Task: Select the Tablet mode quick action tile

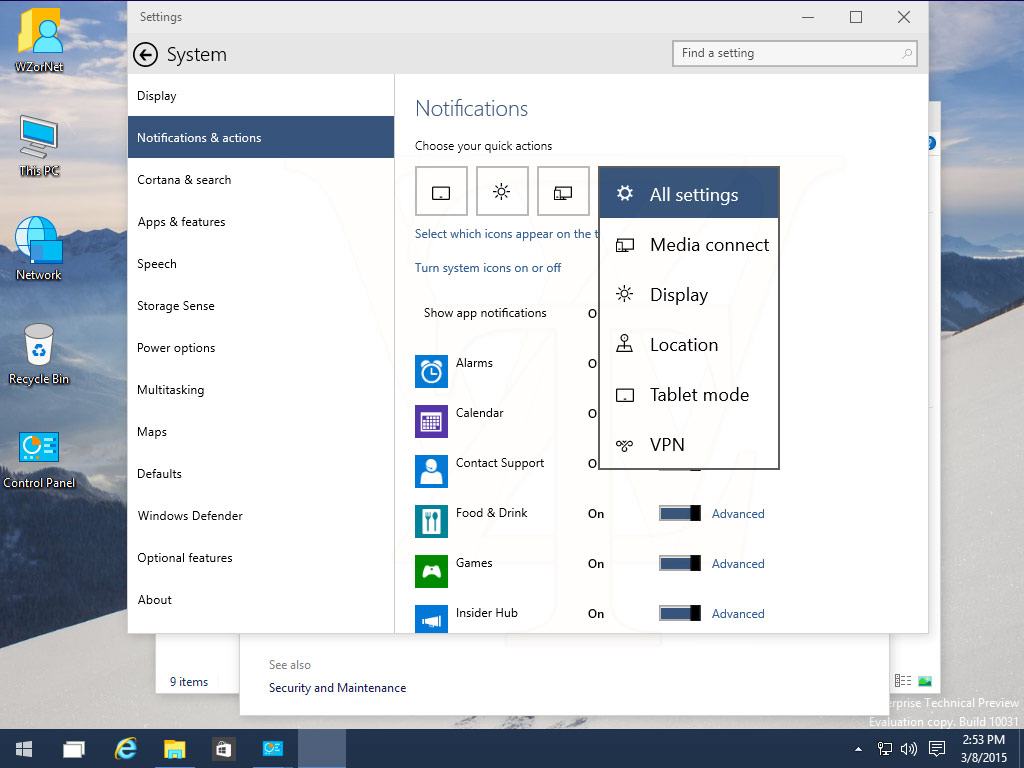Action: click(441, 191)
